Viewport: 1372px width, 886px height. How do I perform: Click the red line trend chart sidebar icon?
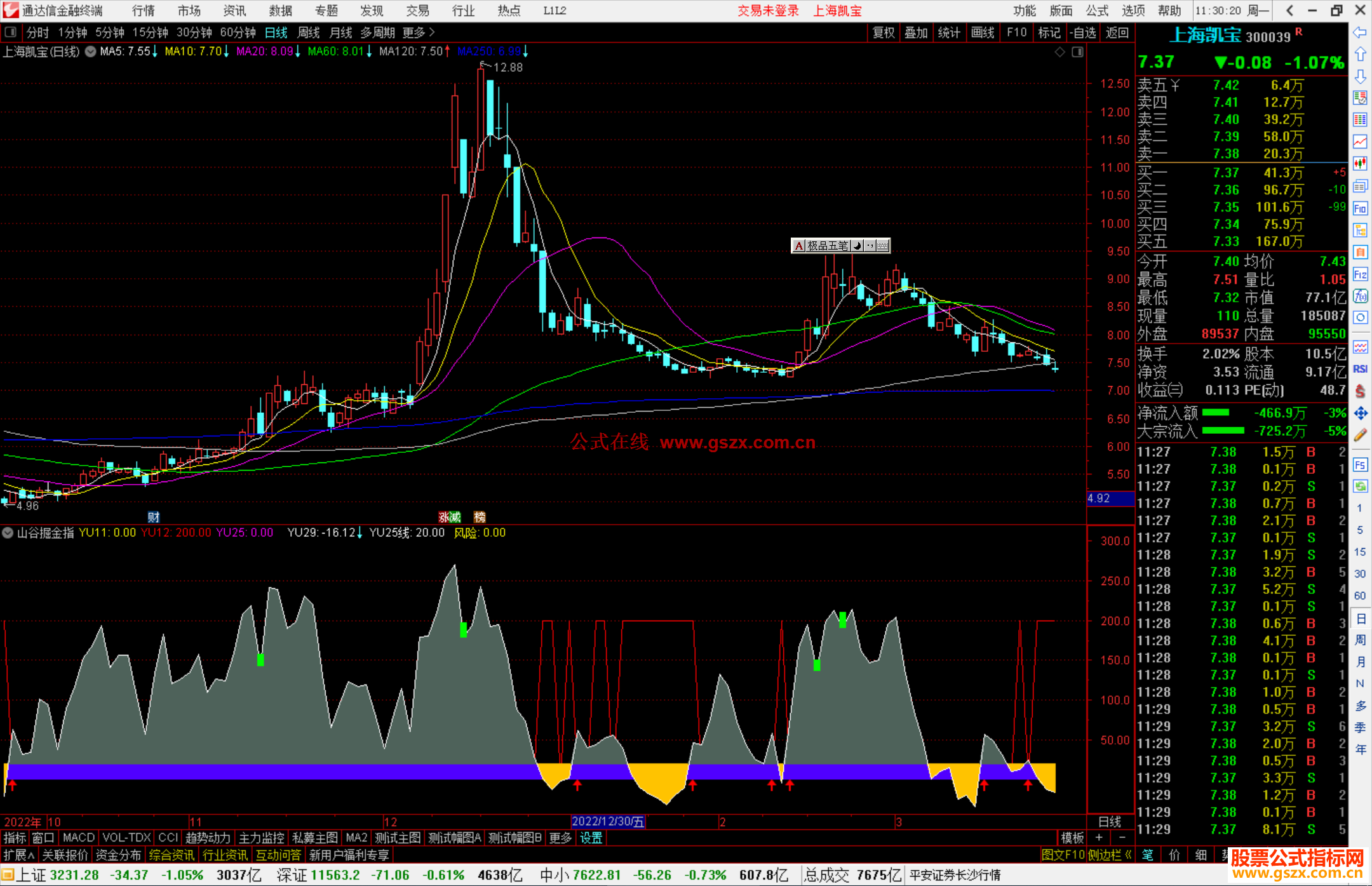pos(1360,141)
